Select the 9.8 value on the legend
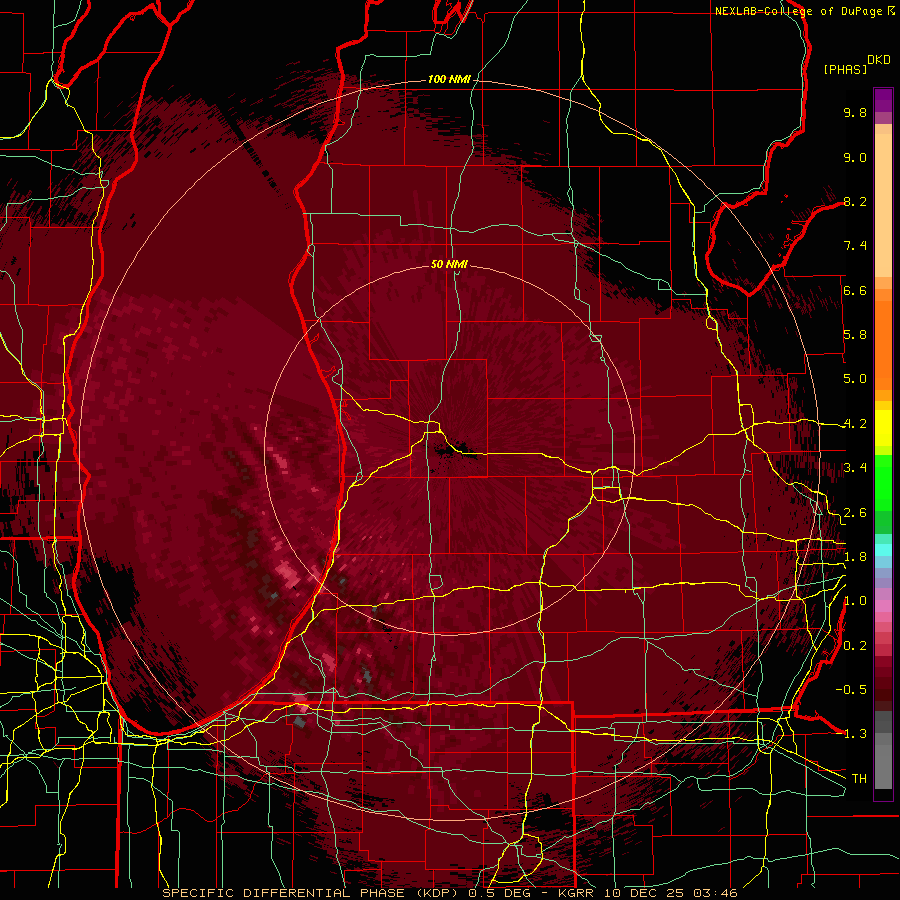This screenshot has width=900, height=900. coord(855,112)
